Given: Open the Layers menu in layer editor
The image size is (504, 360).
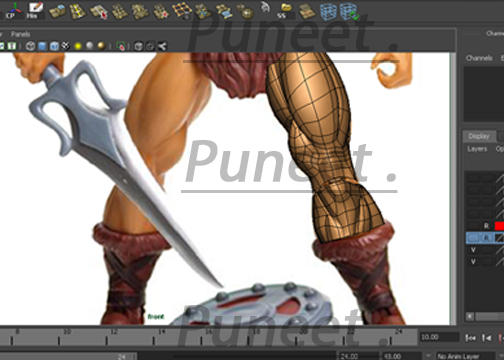Looking at the screenshot, I should pyautogui.click(x=477, y=149).
